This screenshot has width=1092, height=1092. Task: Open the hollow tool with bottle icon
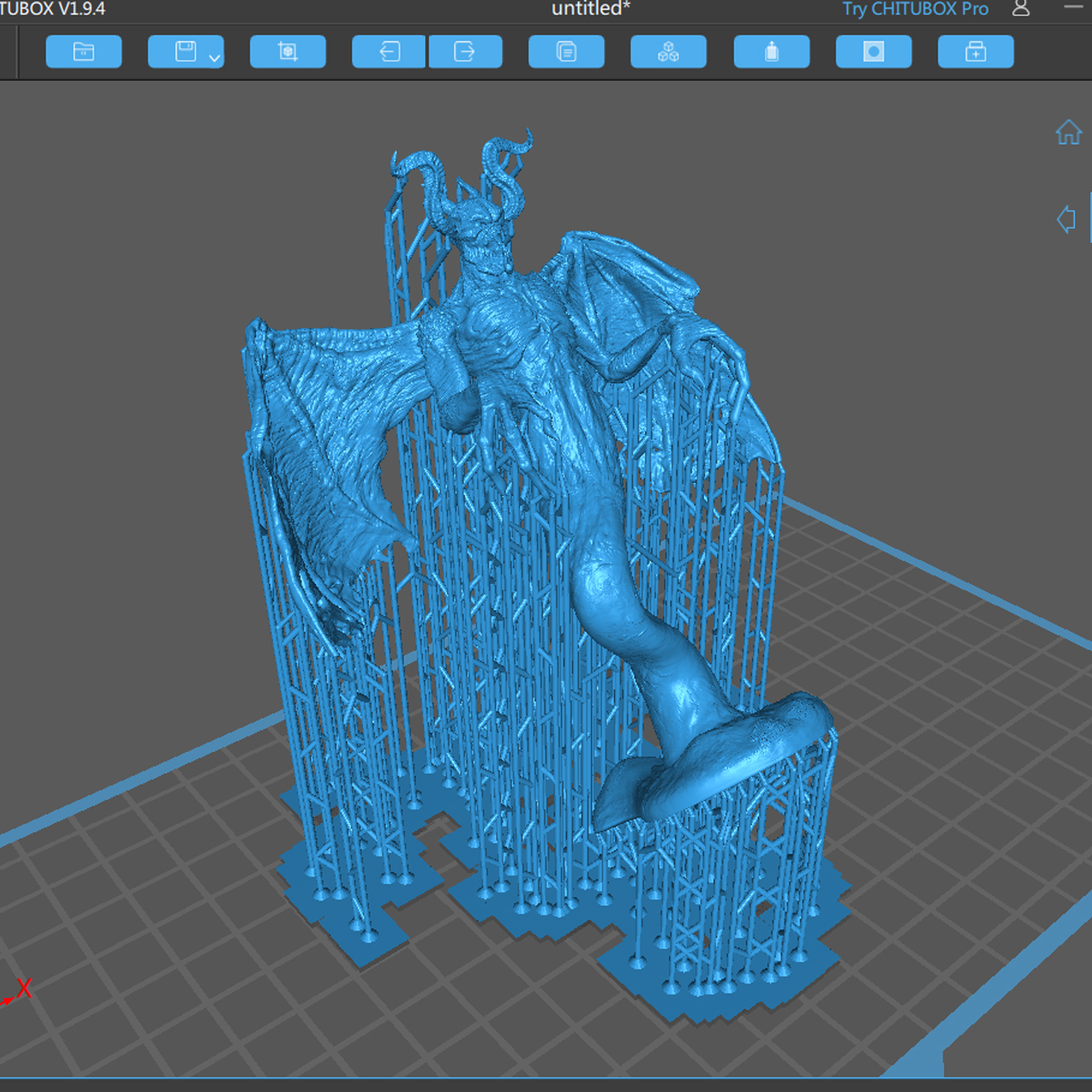(x=771, y=52)
